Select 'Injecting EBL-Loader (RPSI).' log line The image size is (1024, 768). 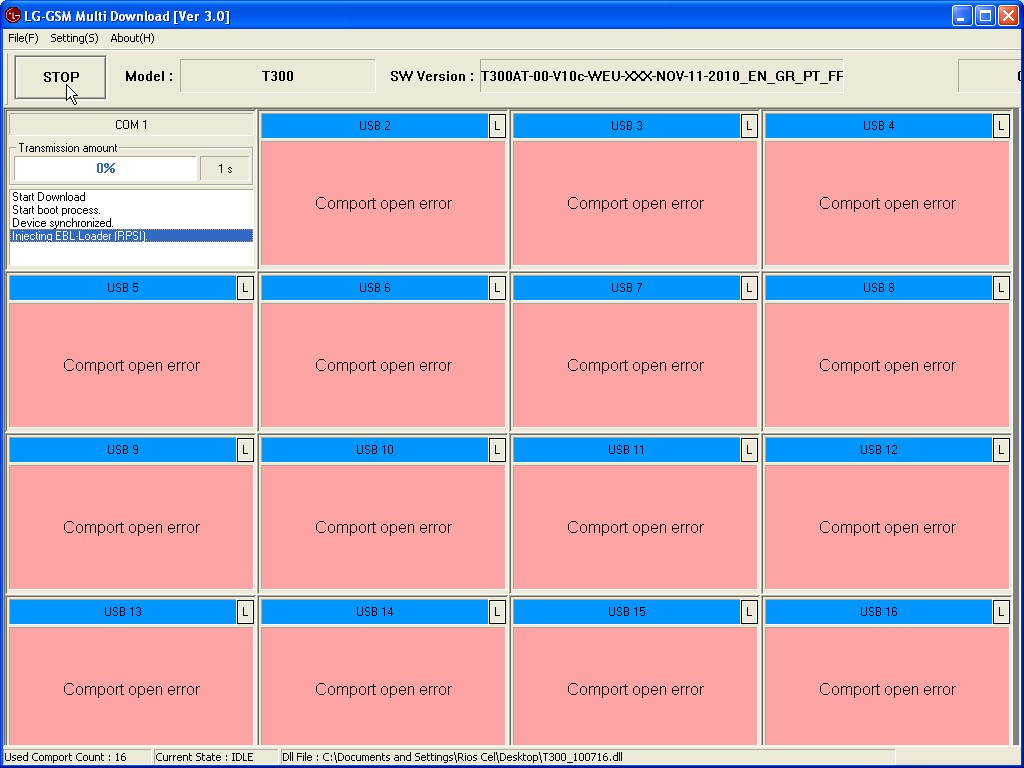point(131,236)
